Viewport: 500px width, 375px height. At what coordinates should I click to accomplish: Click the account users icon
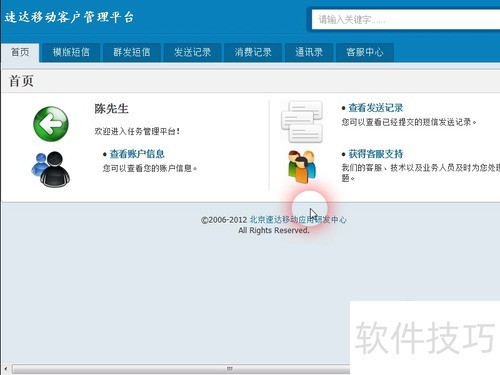click(x=51, y=169)
